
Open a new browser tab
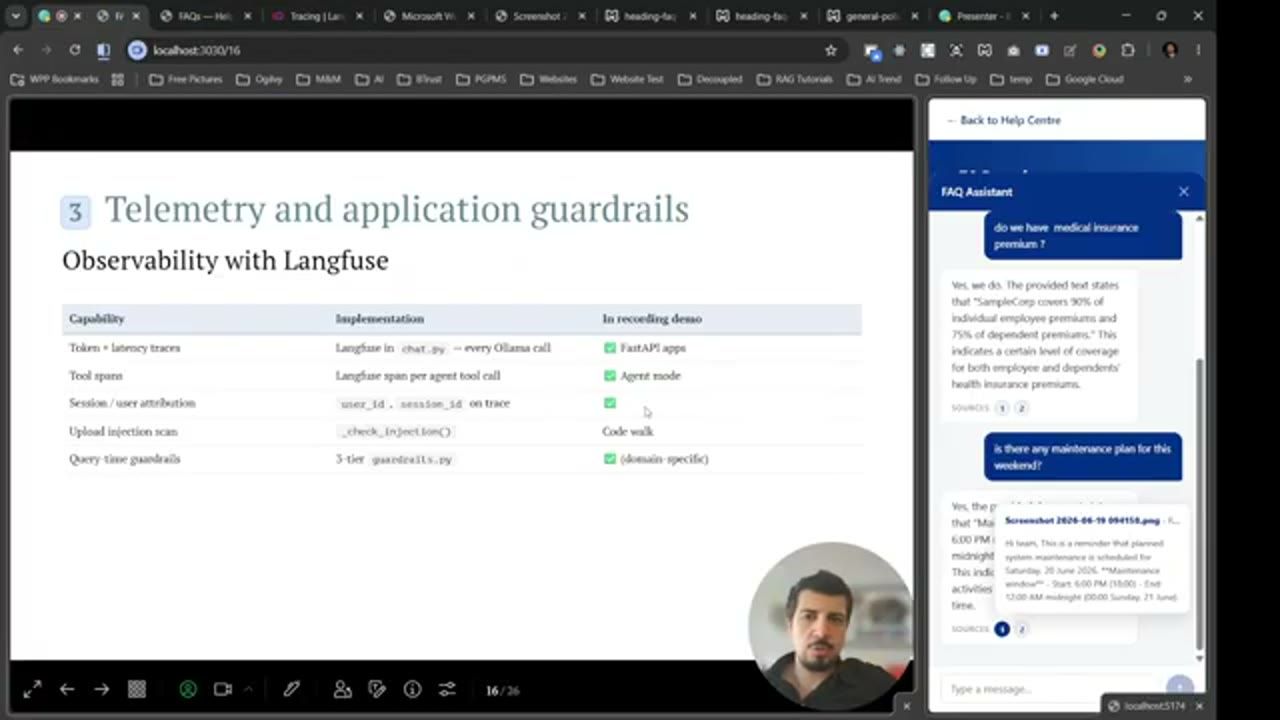click(1054, 16)
